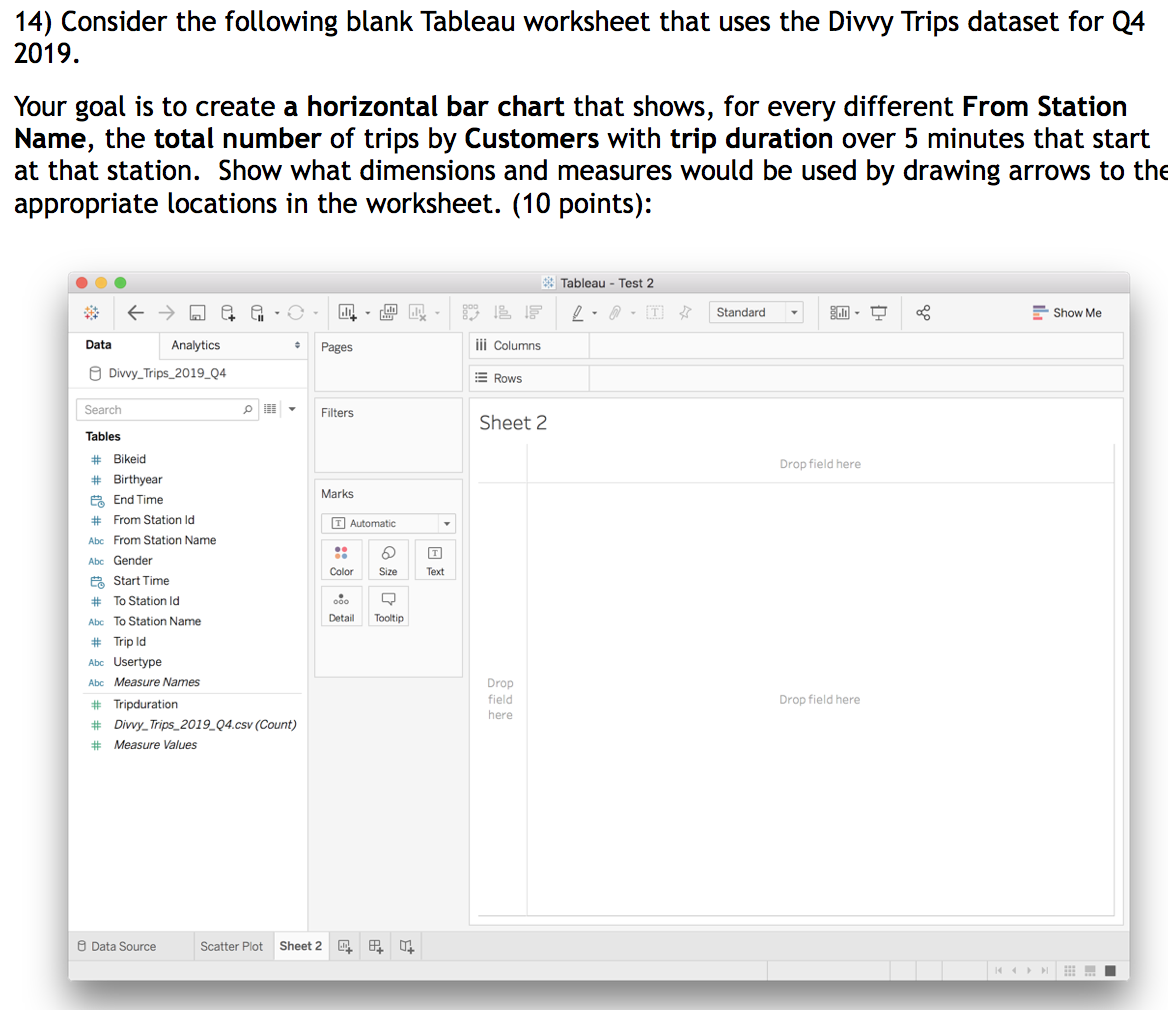Screen dimensions: 1168x1010
Task: Open the Scatter Plot sheet tab
Action: 231,945
